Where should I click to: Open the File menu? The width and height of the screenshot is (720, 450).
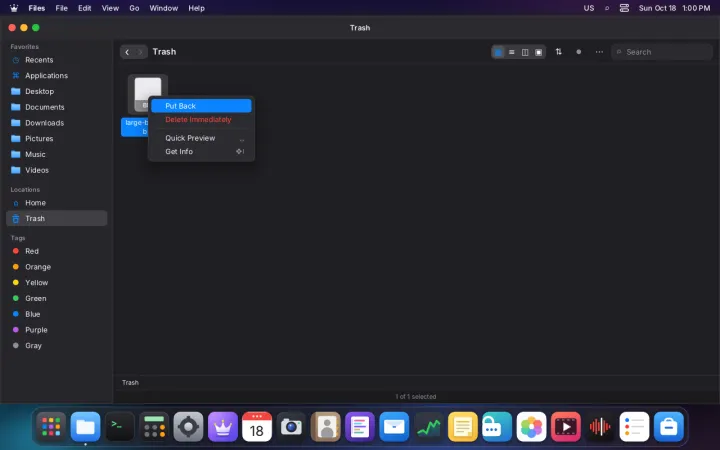tap(62, 8)
